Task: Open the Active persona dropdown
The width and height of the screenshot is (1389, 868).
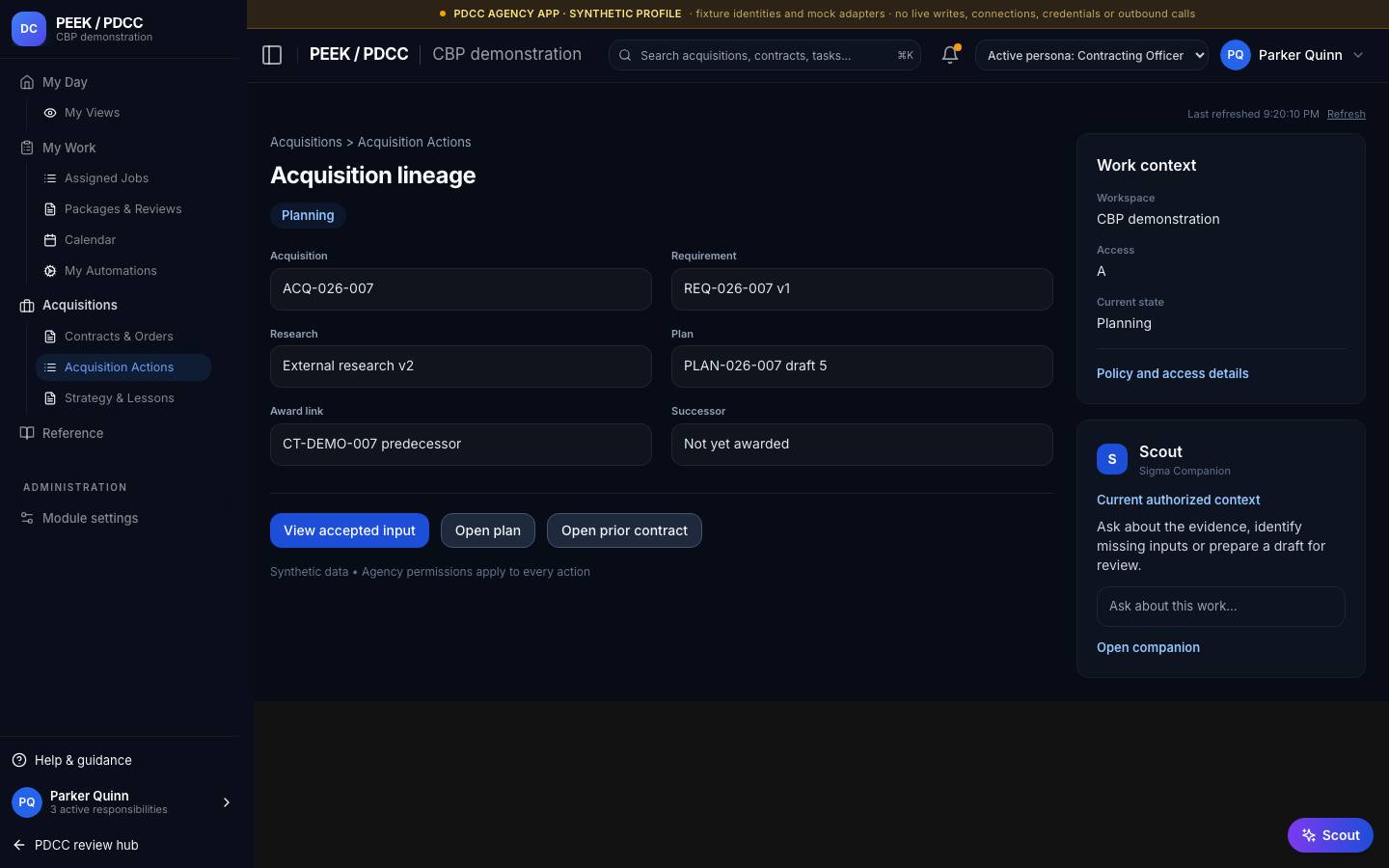Action: tap(1092, 55)
